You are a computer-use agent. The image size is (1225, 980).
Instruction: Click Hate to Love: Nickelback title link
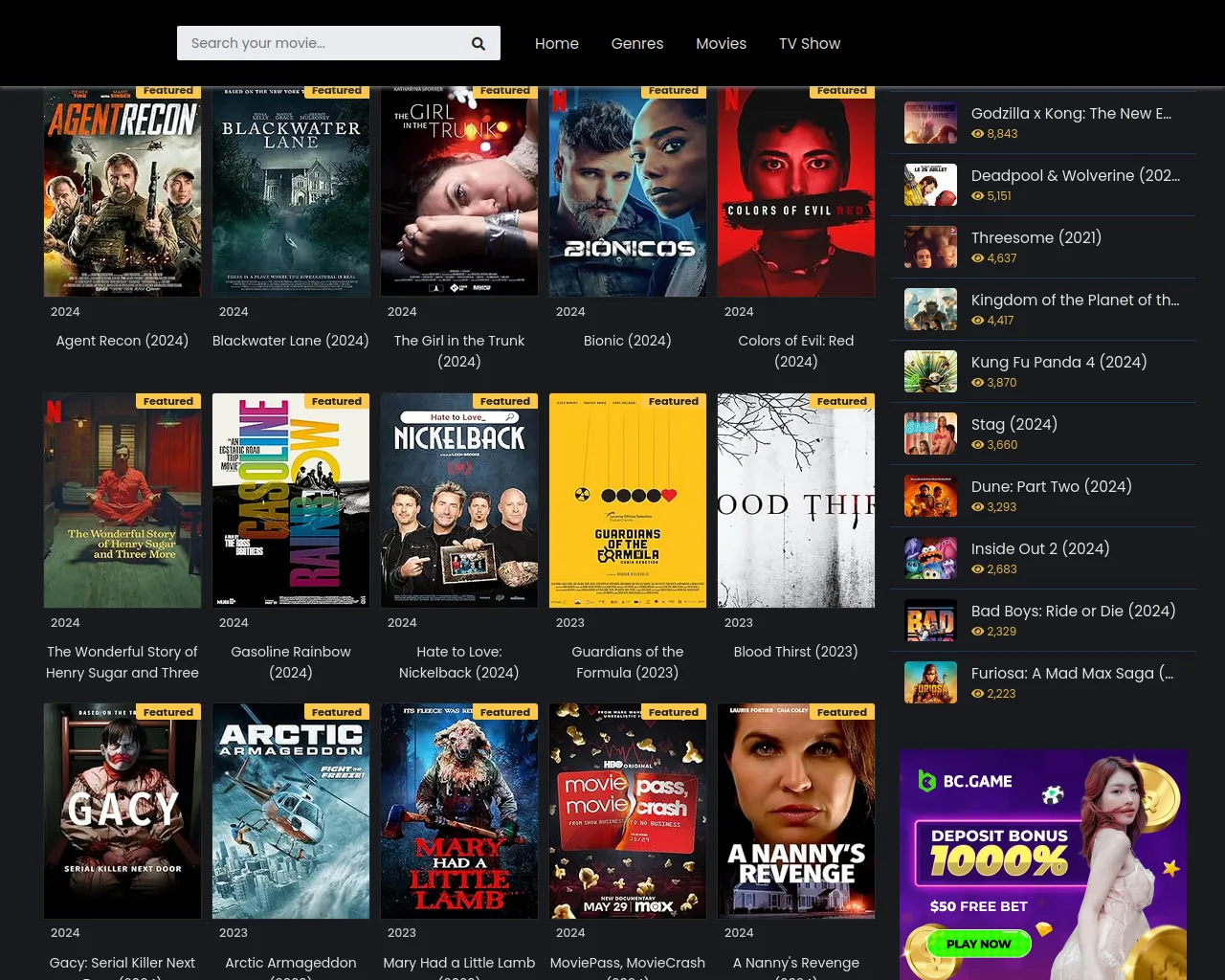[x=459, y=662]
